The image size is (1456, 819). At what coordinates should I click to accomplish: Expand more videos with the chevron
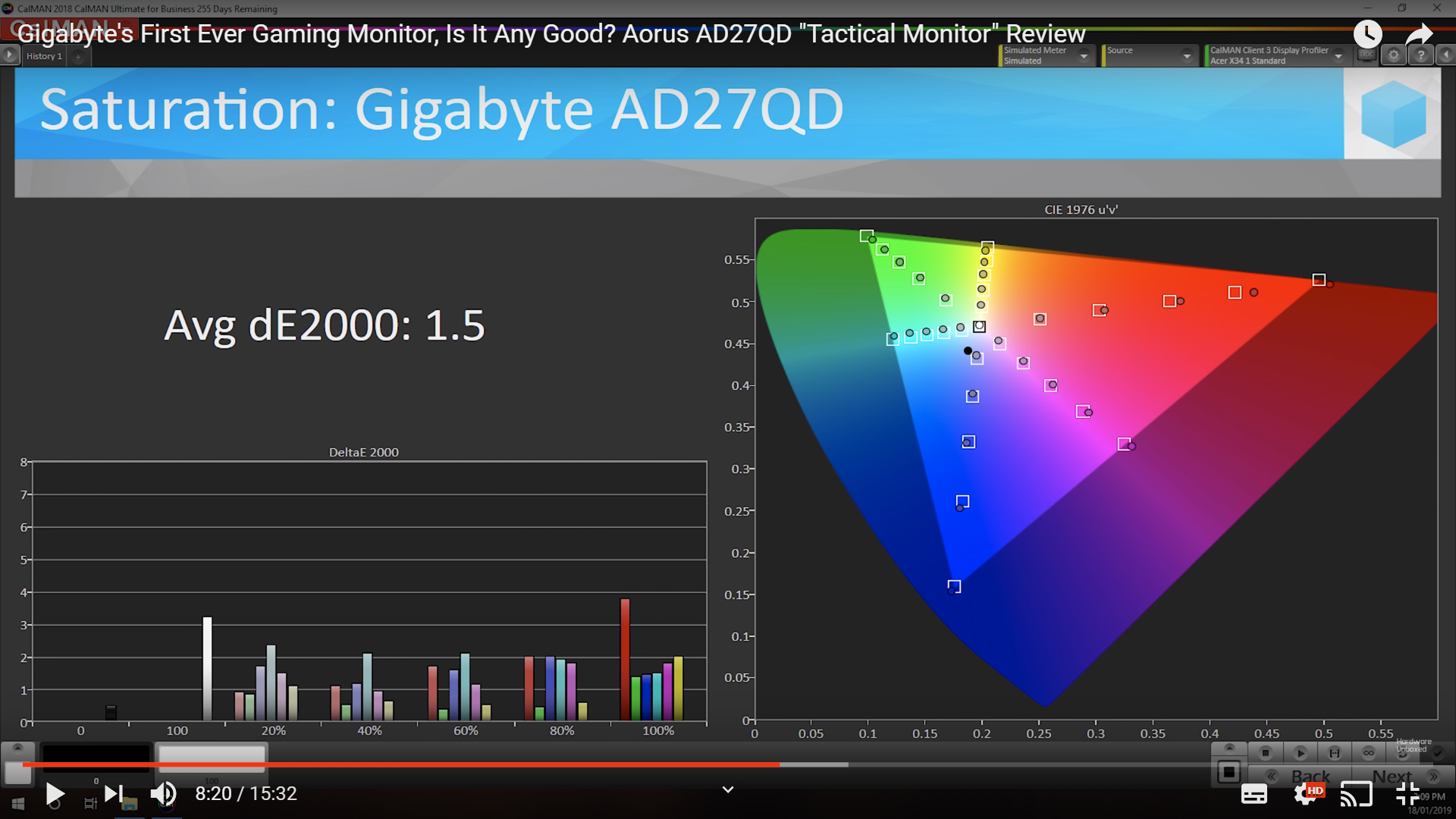[728, 789]
